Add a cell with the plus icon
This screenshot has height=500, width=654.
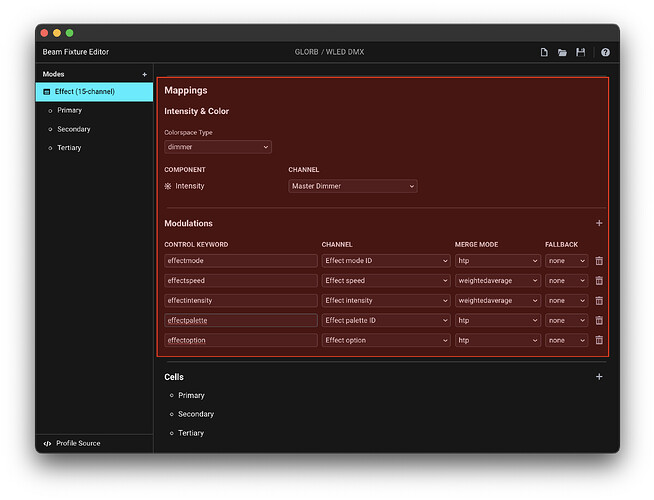[599, 377]
